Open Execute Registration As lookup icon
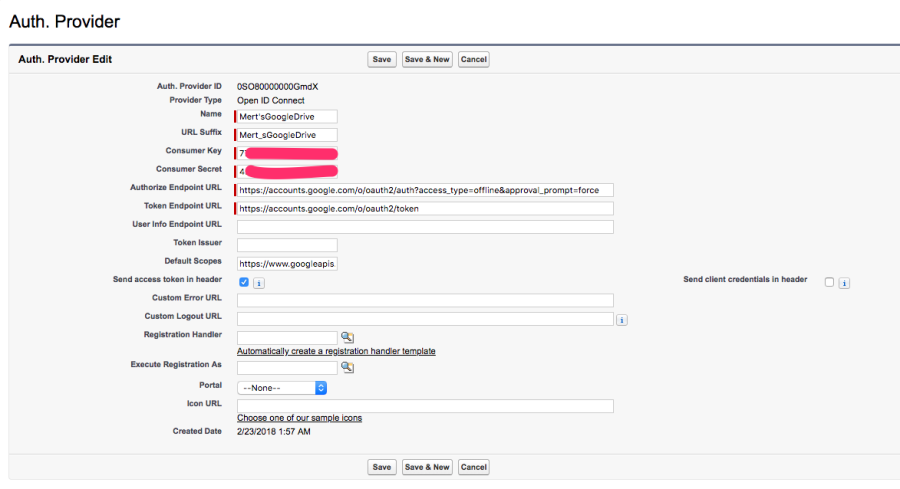This screenshot has width=900, height=489. [348, 367]
